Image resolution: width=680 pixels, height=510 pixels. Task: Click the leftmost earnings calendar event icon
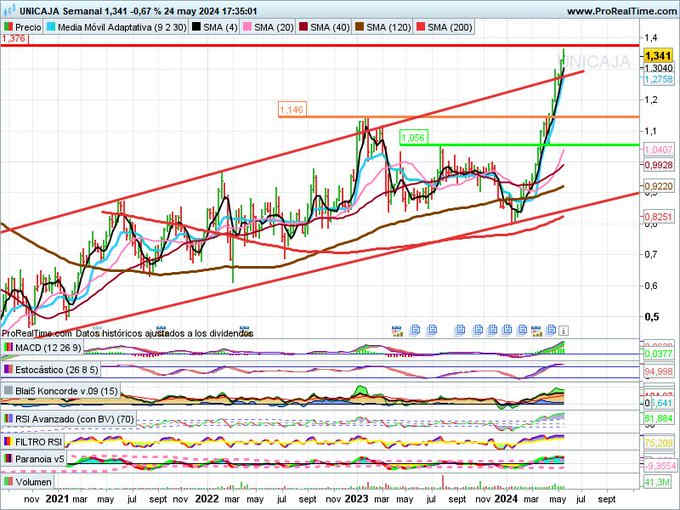pos(397,331)
